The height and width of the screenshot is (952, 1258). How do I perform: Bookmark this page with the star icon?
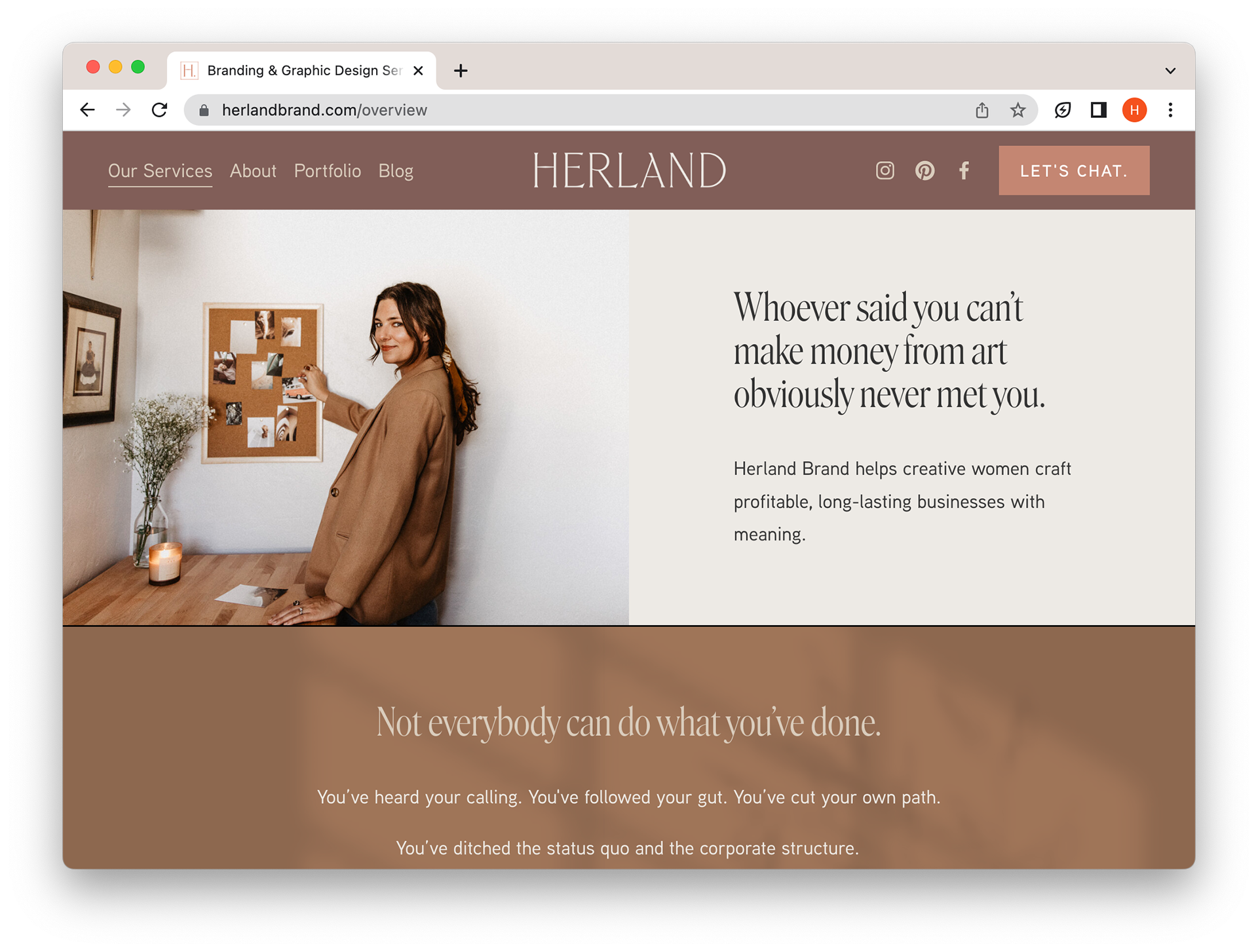click(x=1017, y=110)
